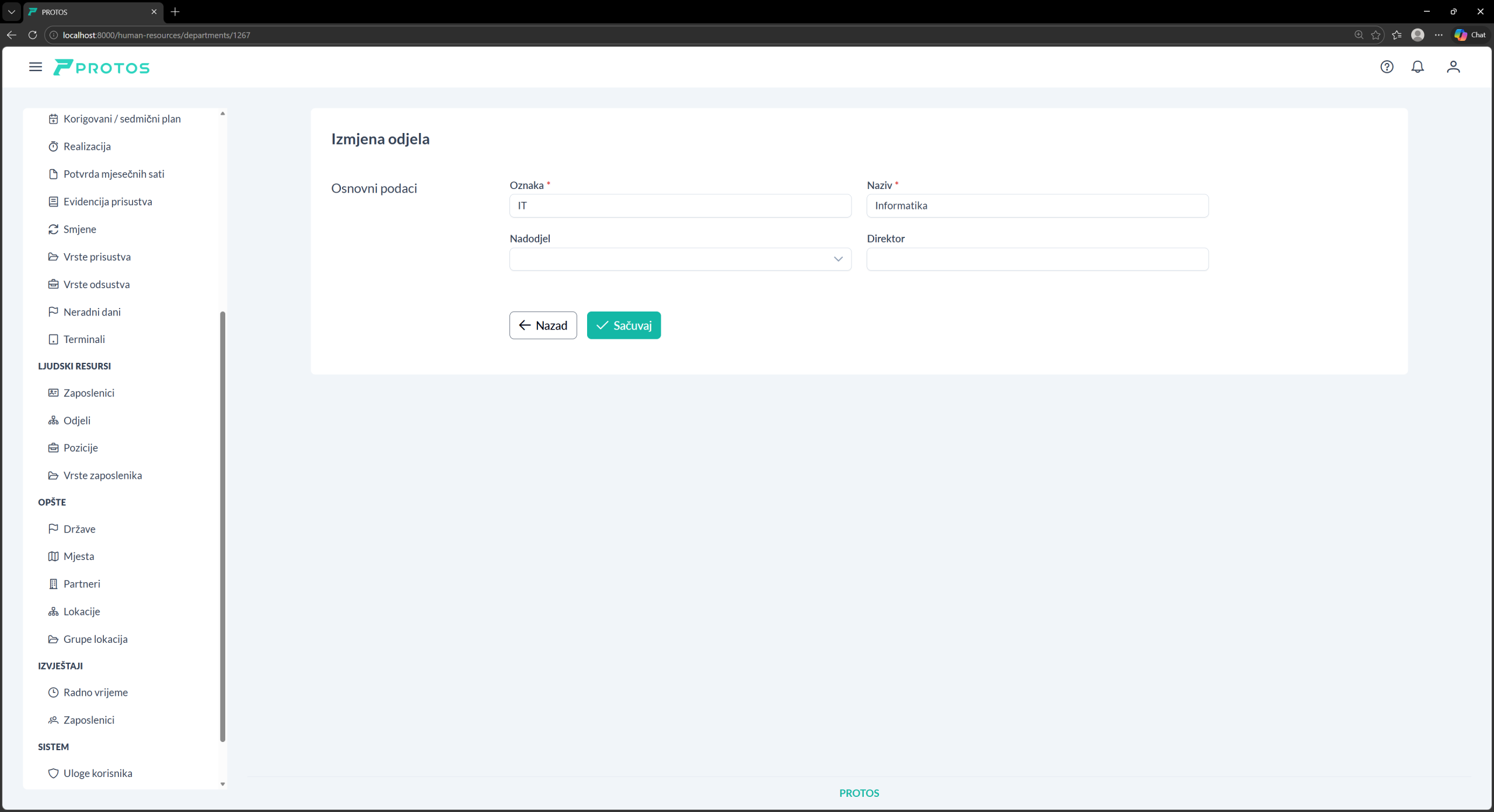
Task: Open Odjeli in the sidebar
Action: (77, 421)
